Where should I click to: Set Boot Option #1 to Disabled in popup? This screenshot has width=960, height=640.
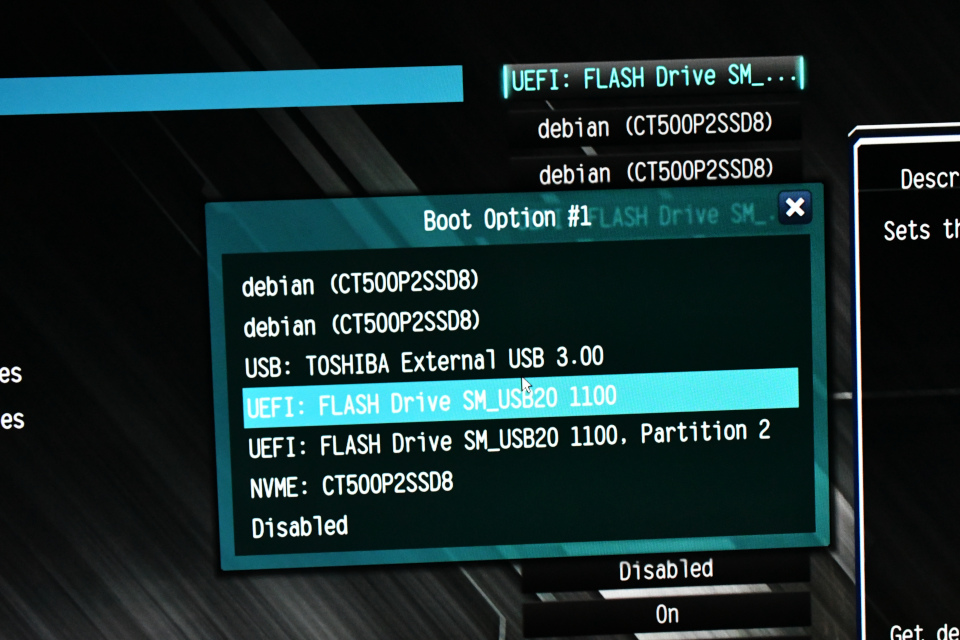[x=300, y=526]
